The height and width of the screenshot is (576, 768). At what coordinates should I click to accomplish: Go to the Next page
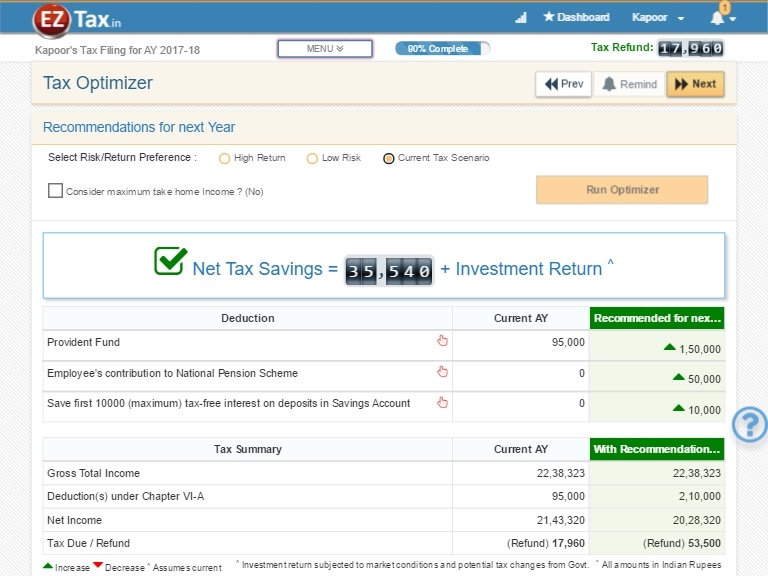pyautogui.click(x=695, y=84)
